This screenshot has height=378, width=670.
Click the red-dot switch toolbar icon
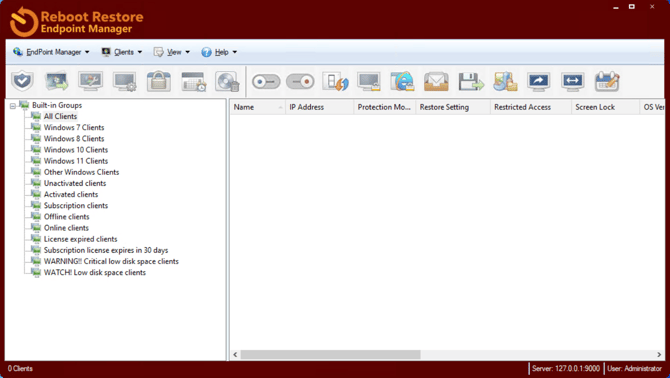(x=300, y=82)
